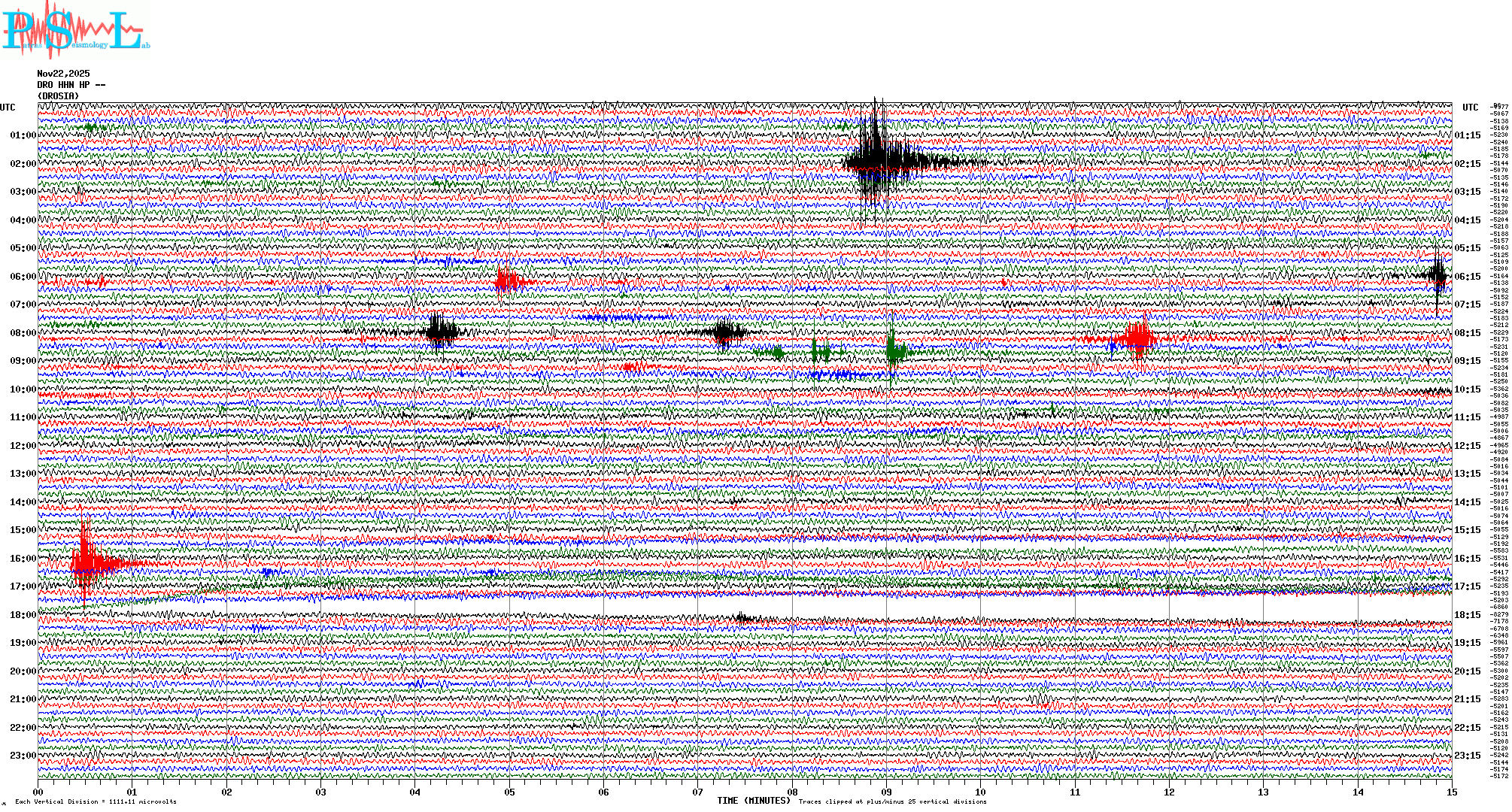Click the left UTC axis header
1512x812 pixels.
pos(8,108)
